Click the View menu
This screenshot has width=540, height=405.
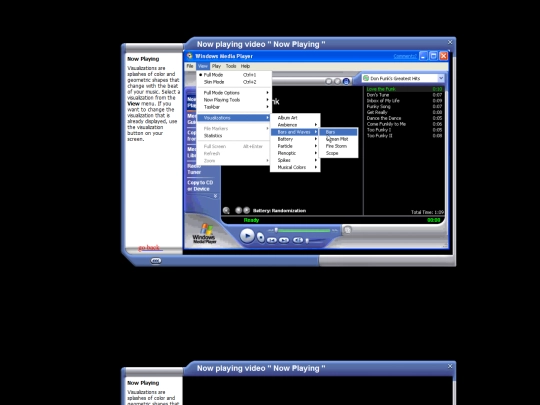[203, 66]
